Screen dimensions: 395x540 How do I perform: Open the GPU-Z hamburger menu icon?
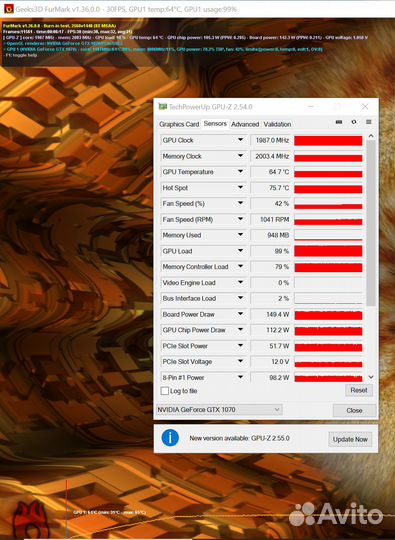point(368,122)
